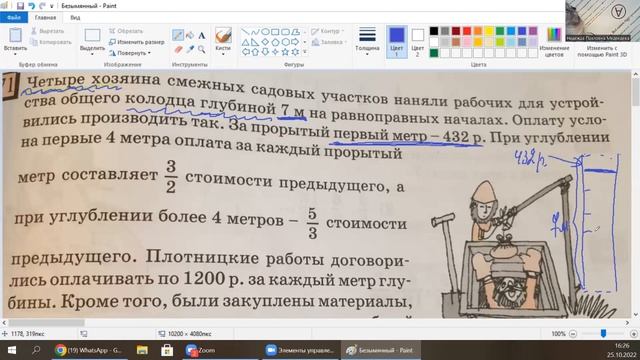Select the Eraser tool
The width and height of the screenshot is (640, 360).
click(x=178, y=49)
